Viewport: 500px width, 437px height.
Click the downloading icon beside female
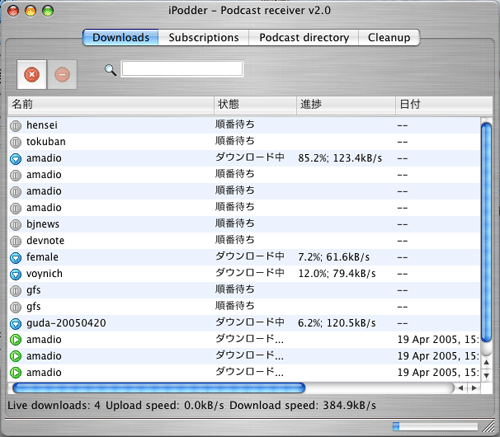[15, 258]
